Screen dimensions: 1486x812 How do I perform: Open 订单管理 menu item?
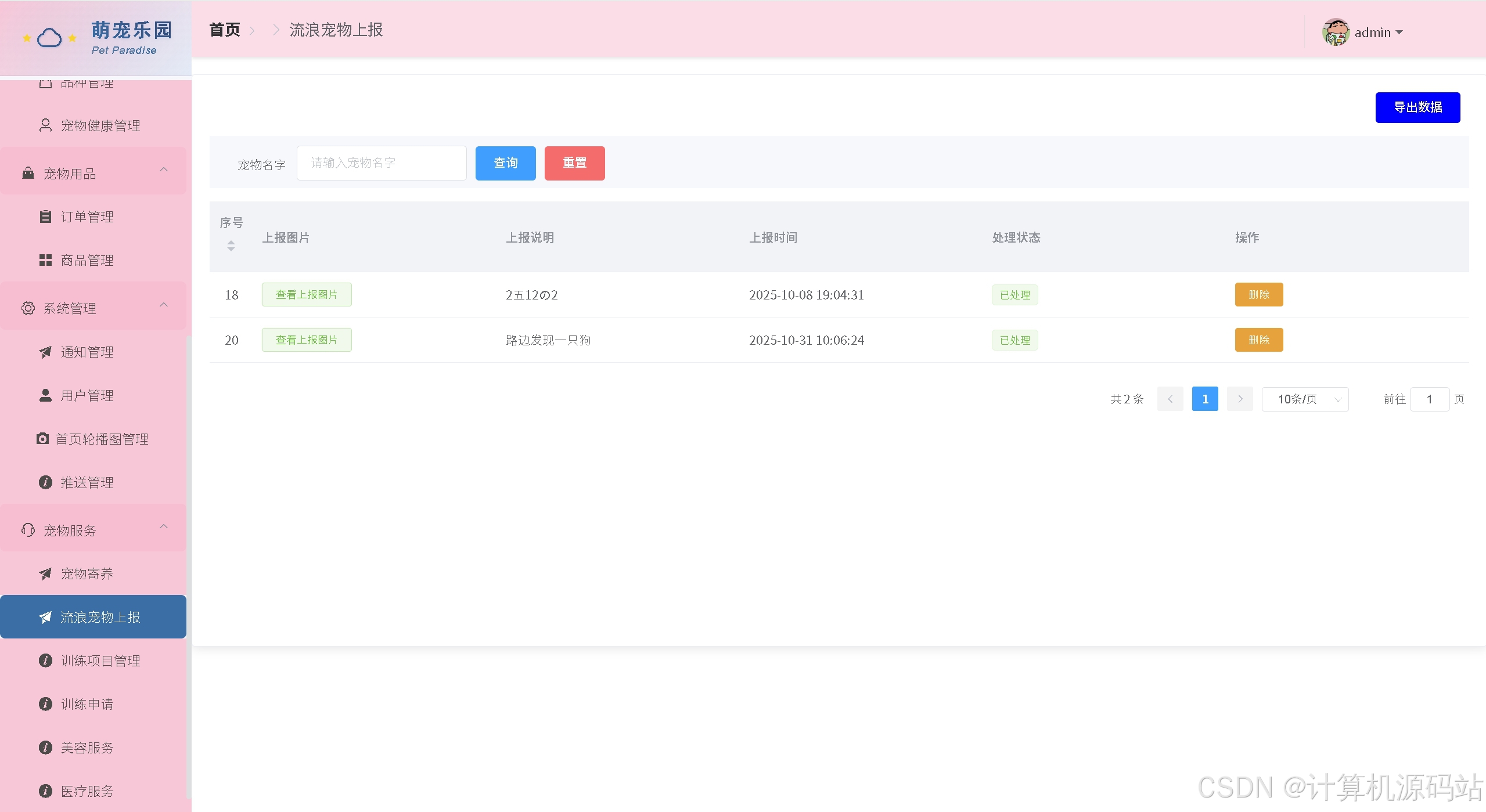coord(93,216)
